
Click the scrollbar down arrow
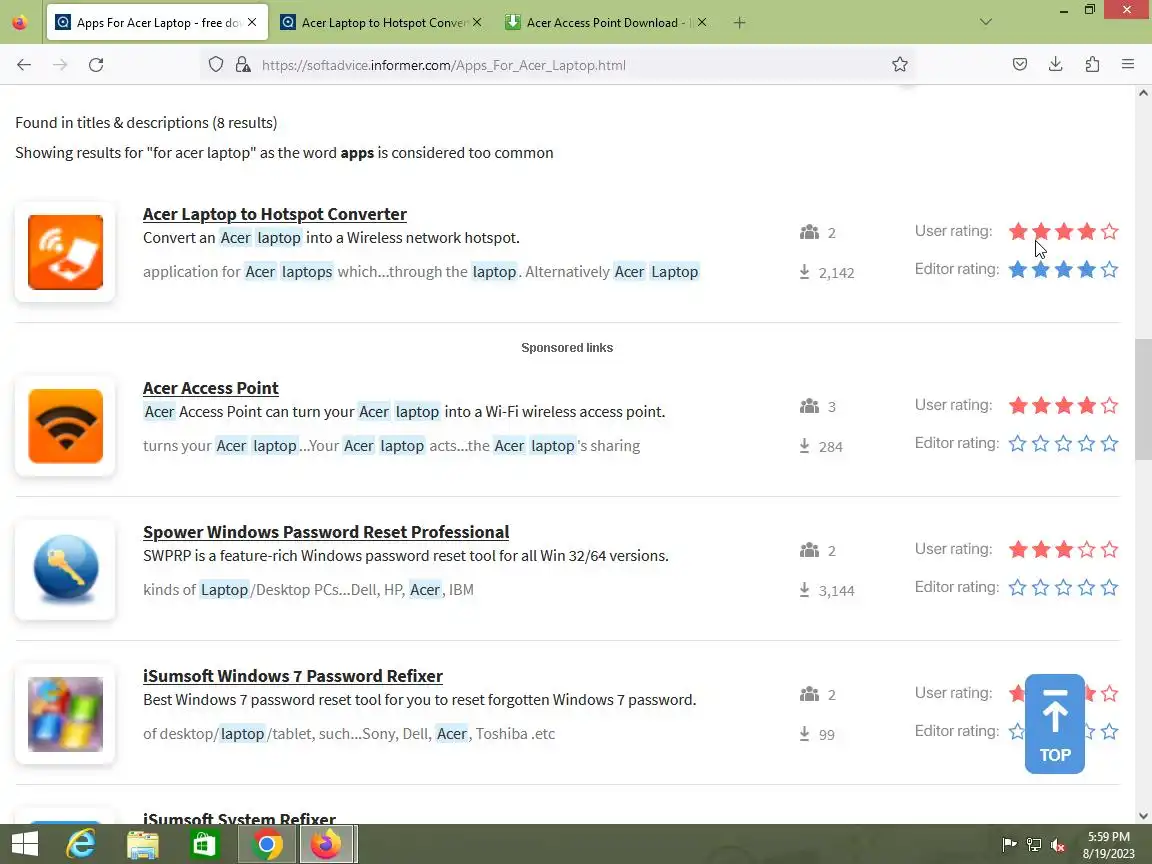coord(1142,816)
